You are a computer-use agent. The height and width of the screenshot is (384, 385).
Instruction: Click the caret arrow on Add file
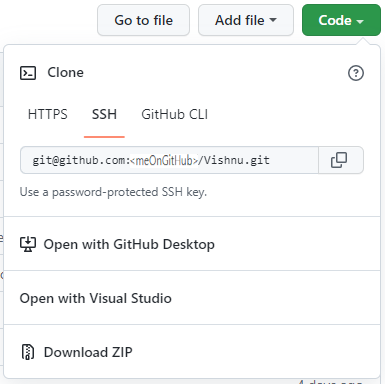(273, 20)
